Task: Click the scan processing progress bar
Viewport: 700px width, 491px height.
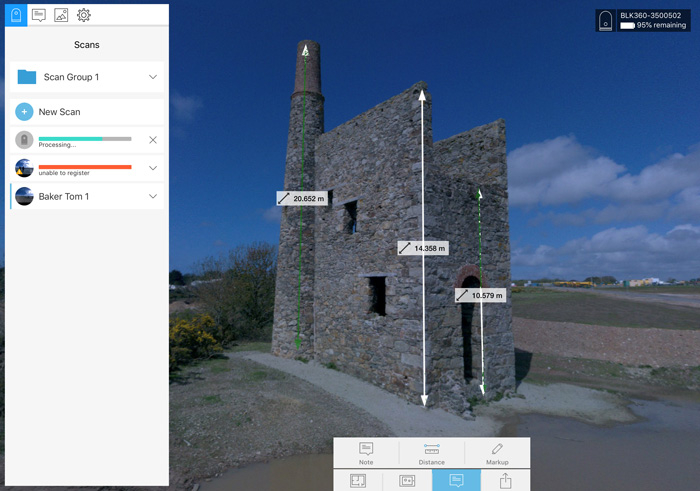Action: click(x=85, y=139)
